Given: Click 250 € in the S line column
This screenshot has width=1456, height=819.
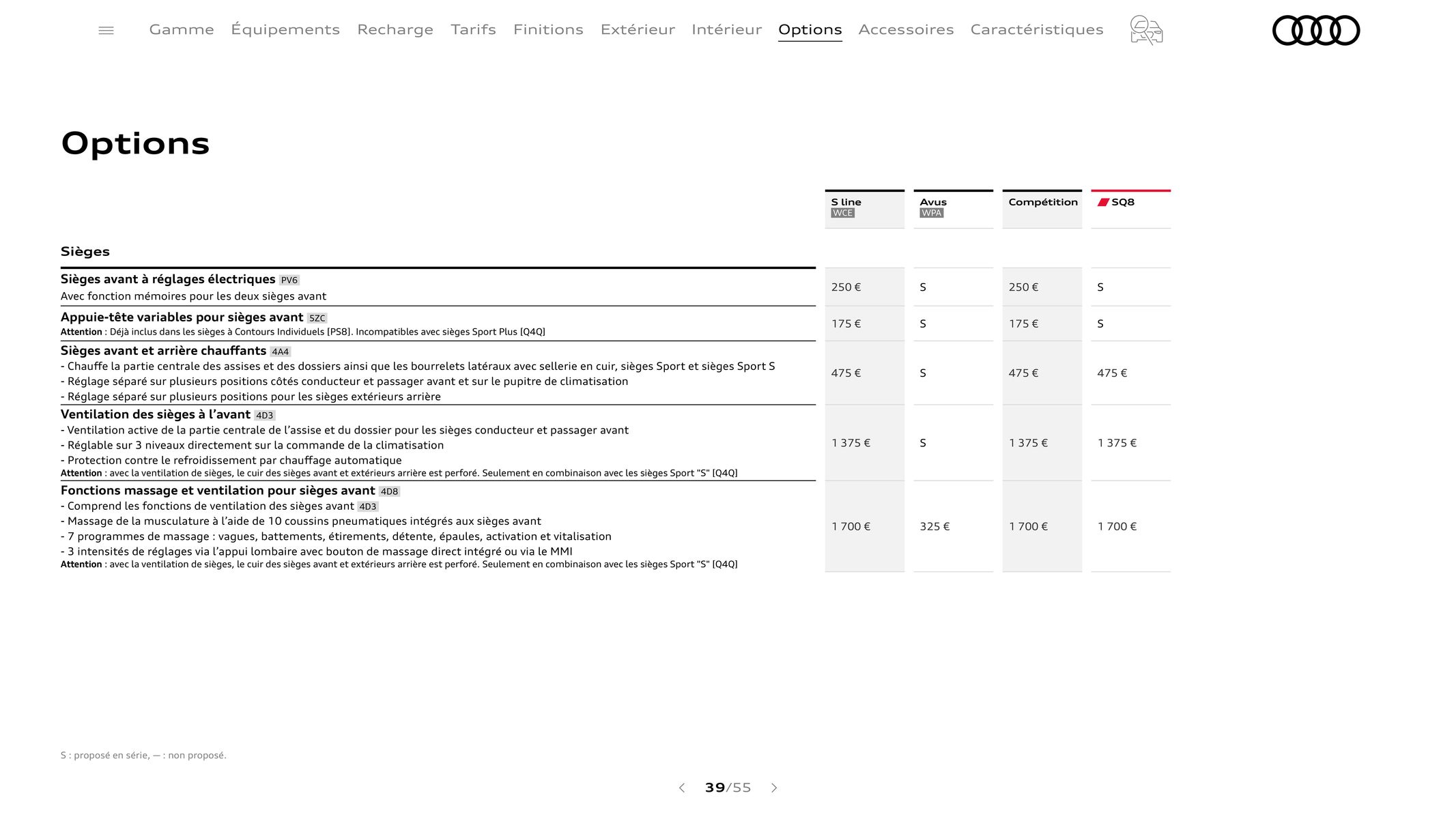Looking at the screenshot, I should 846,287.
